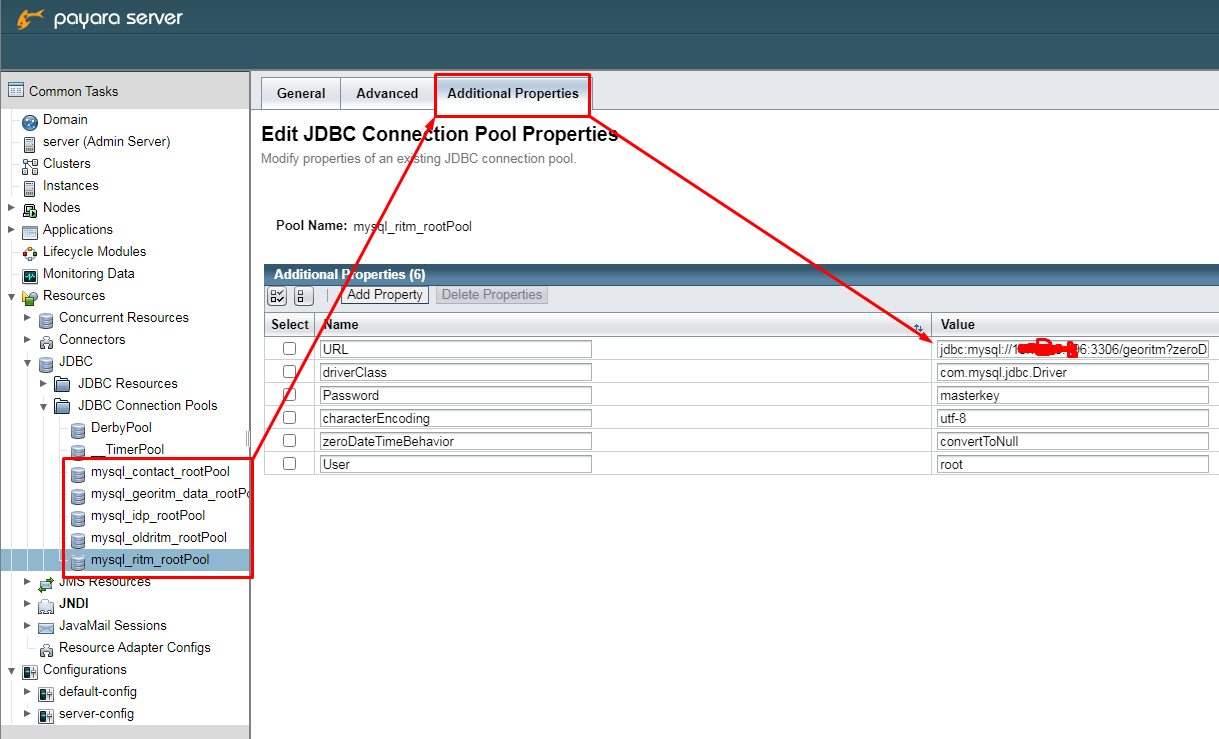This screenshot has width=1219, height=739.
Task: Open the General tab
Action: [301, 93]
